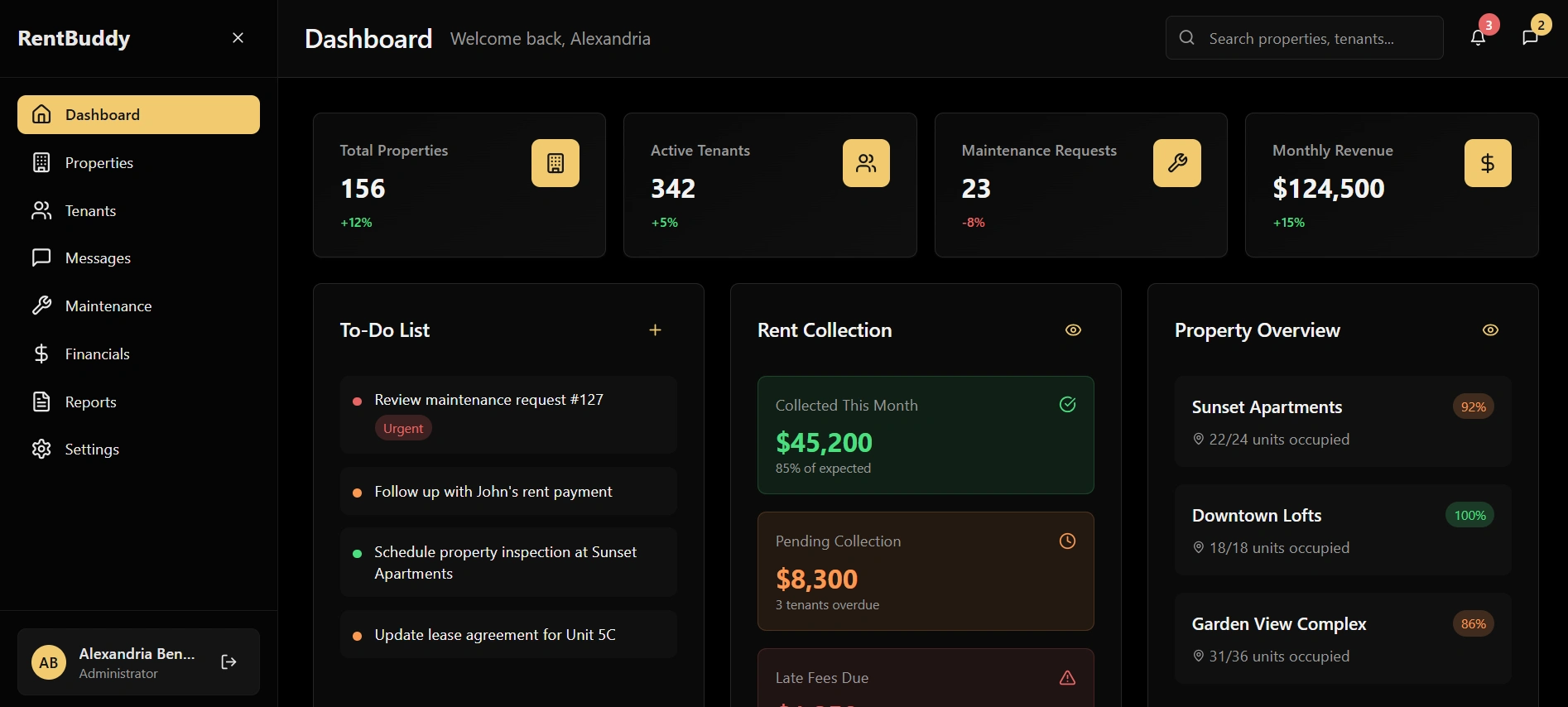Screen dimensions: 1568x707
Task: Click the Search properties, tenants field
Action: click(1316, 38)
